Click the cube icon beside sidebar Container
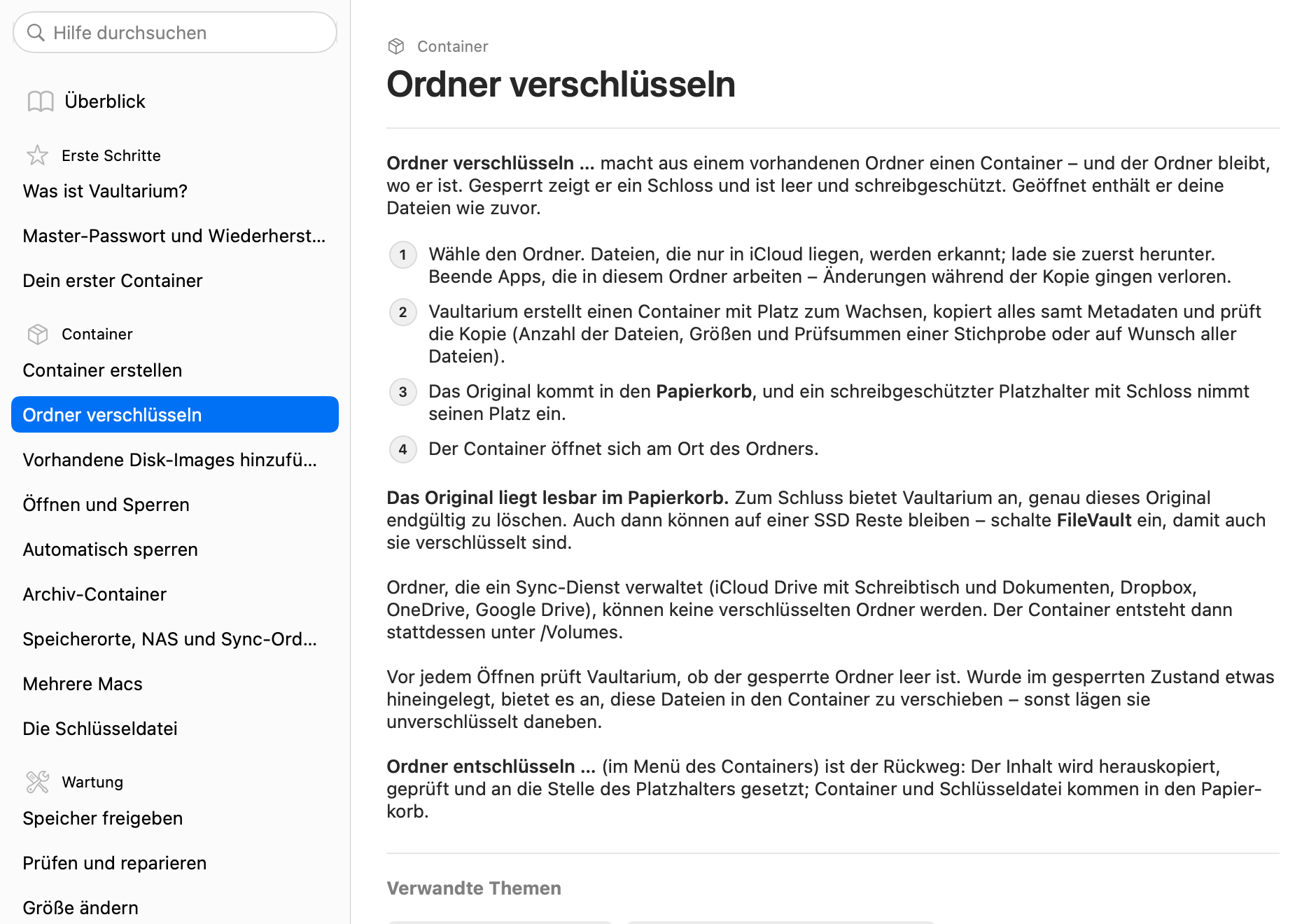 38,335
